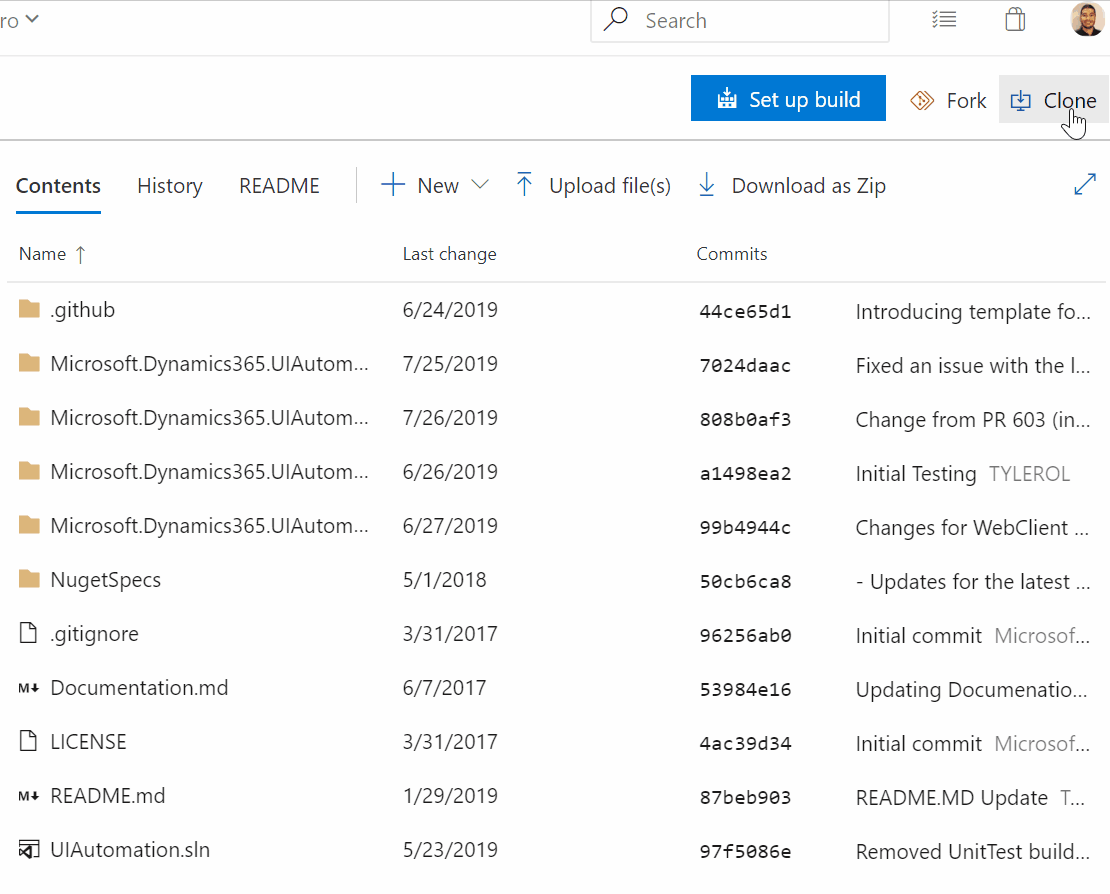Open commit 44ce65d1 link
1110x894 pixels.
(x=745, y=312)
